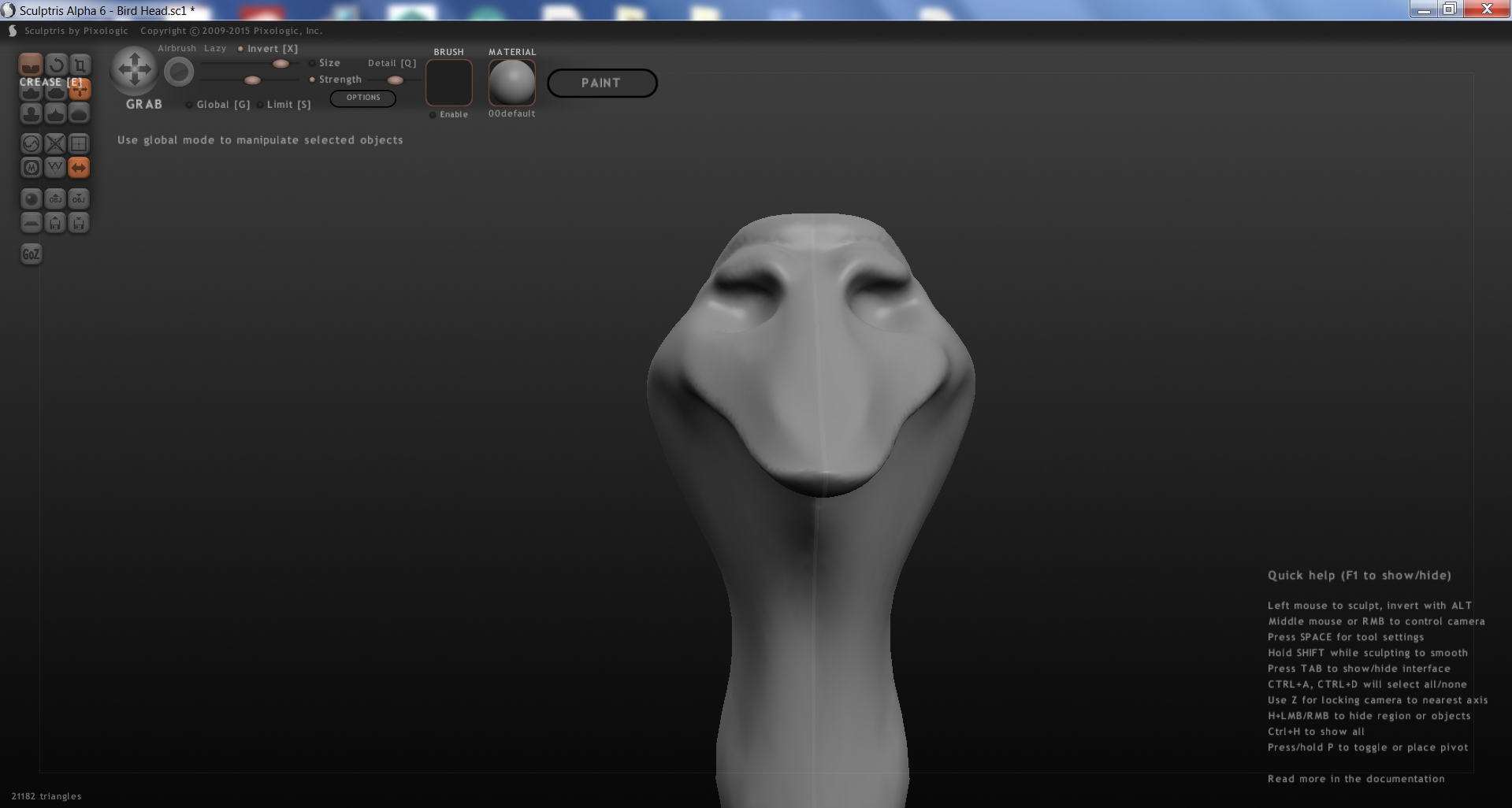Select the Flatten brush tool
The height and width of the screenshot is (808, 1512).
55,90
